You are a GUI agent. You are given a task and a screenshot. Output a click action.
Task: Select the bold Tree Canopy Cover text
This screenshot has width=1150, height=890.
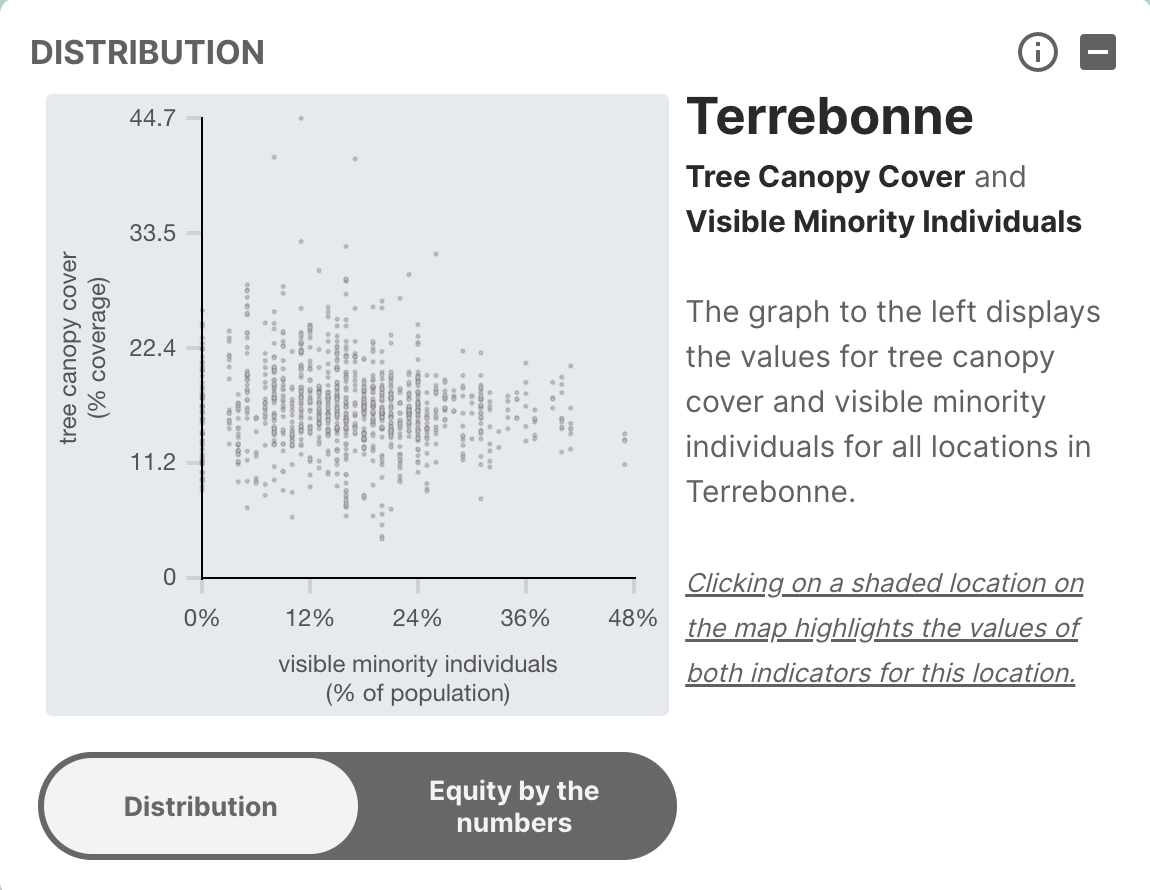(825, 177)
